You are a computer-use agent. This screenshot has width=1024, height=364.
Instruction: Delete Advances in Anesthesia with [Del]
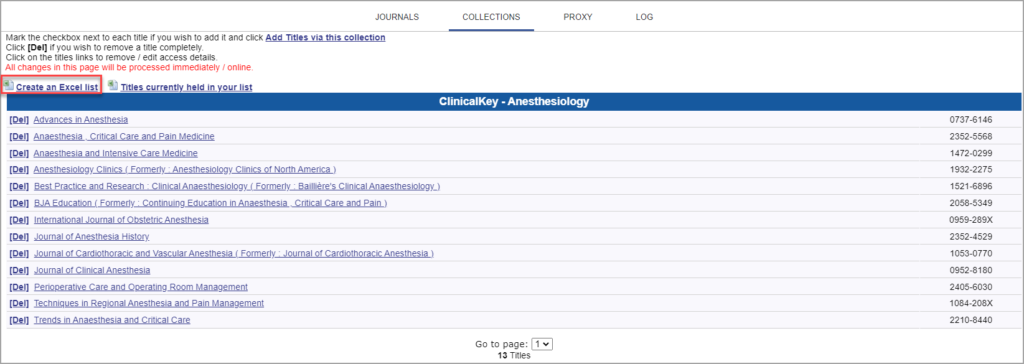[x=20, y=120]
